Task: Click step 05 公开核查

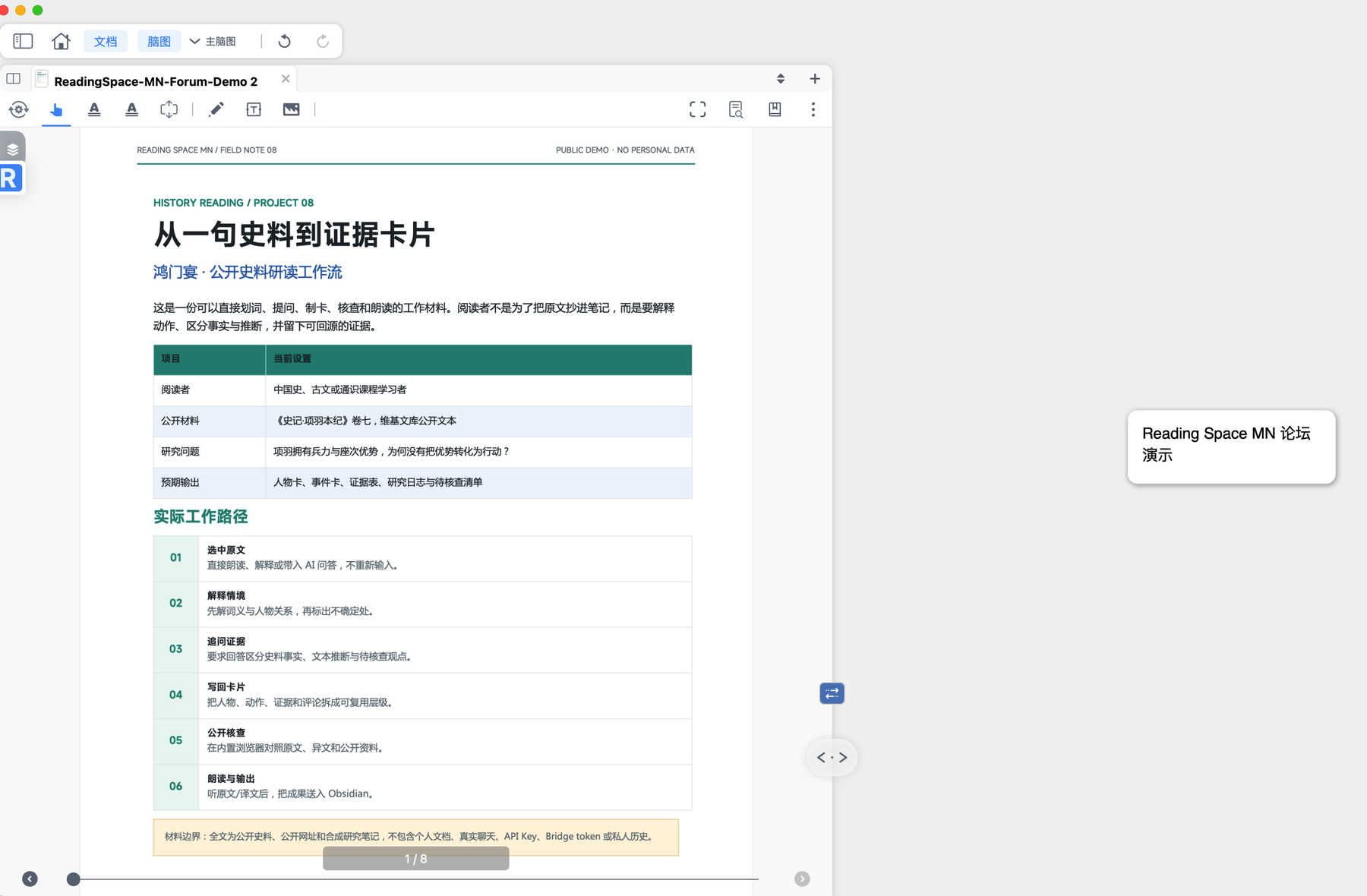Action: click(422, 741)
